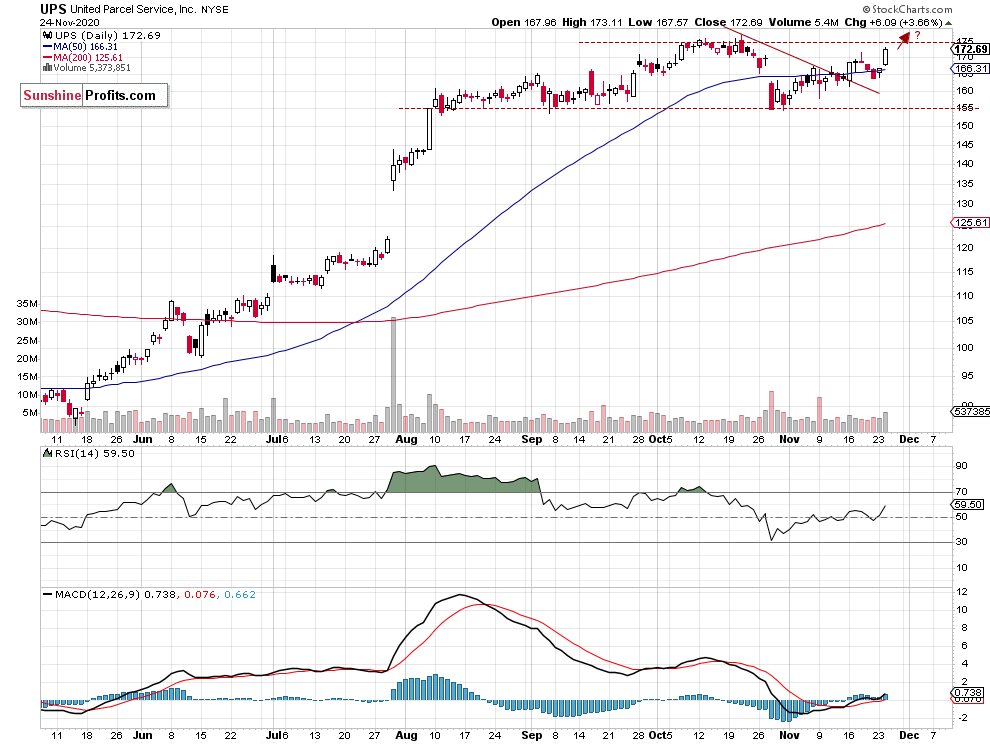
Task: Click the Sep label on price chart axis
Action: pyautogui.click(x=532, y=440)
